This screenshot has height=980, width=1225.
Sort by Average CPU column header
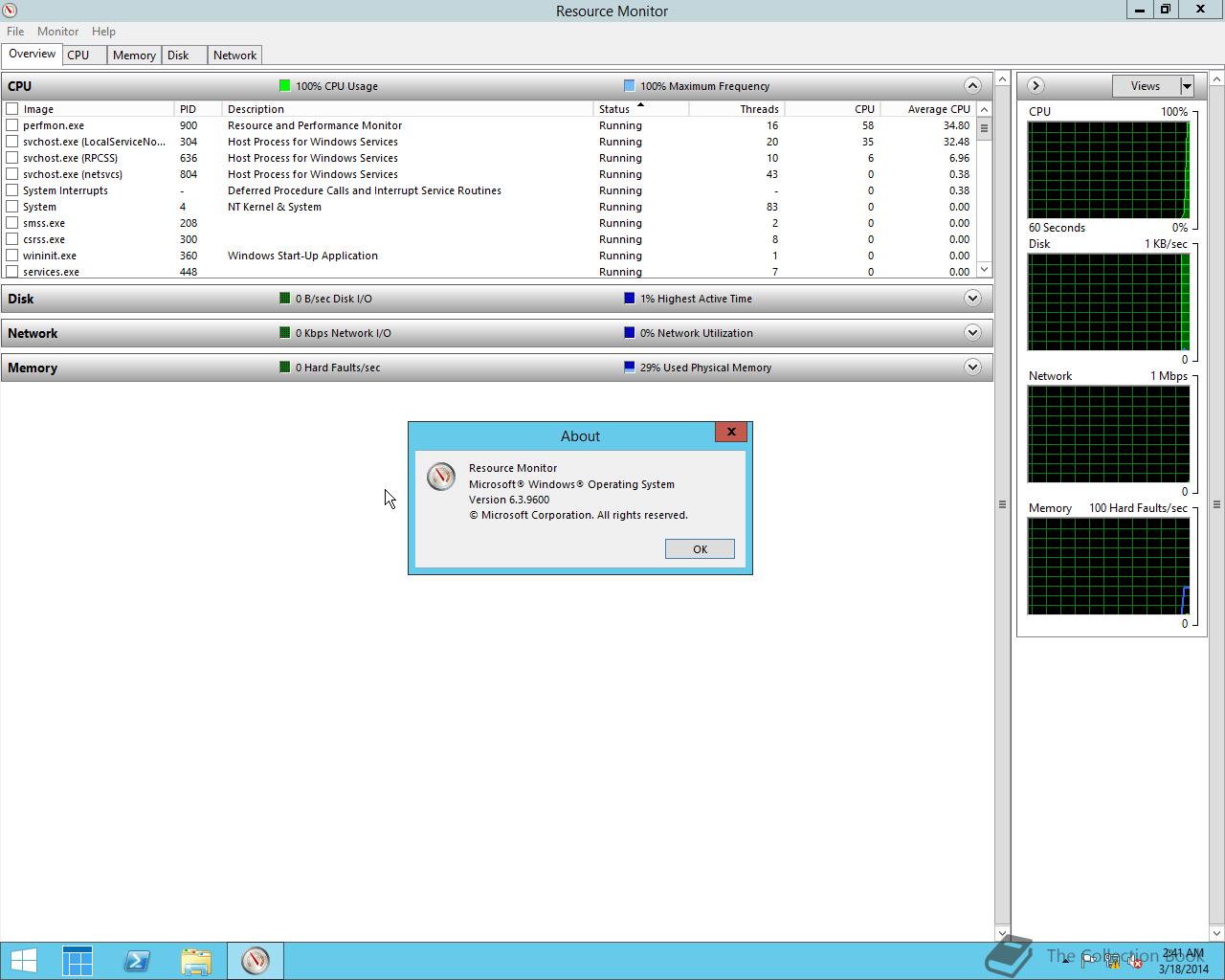click(x=927, y=109)
